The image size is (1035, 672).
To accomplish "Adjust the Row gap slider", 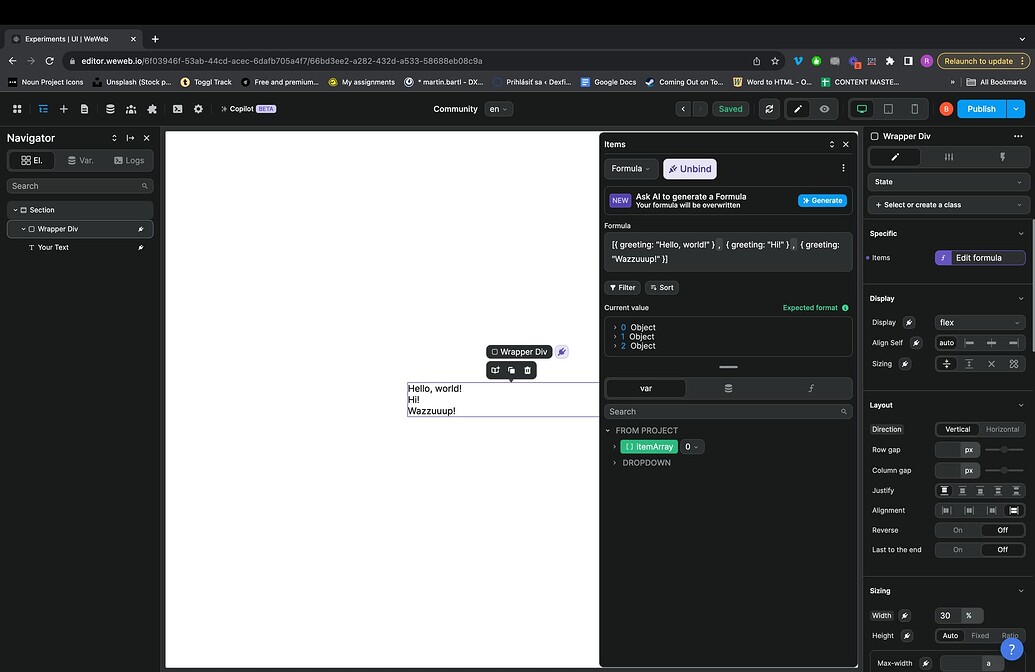I will pyautogui.click(x=1003, y=450).
